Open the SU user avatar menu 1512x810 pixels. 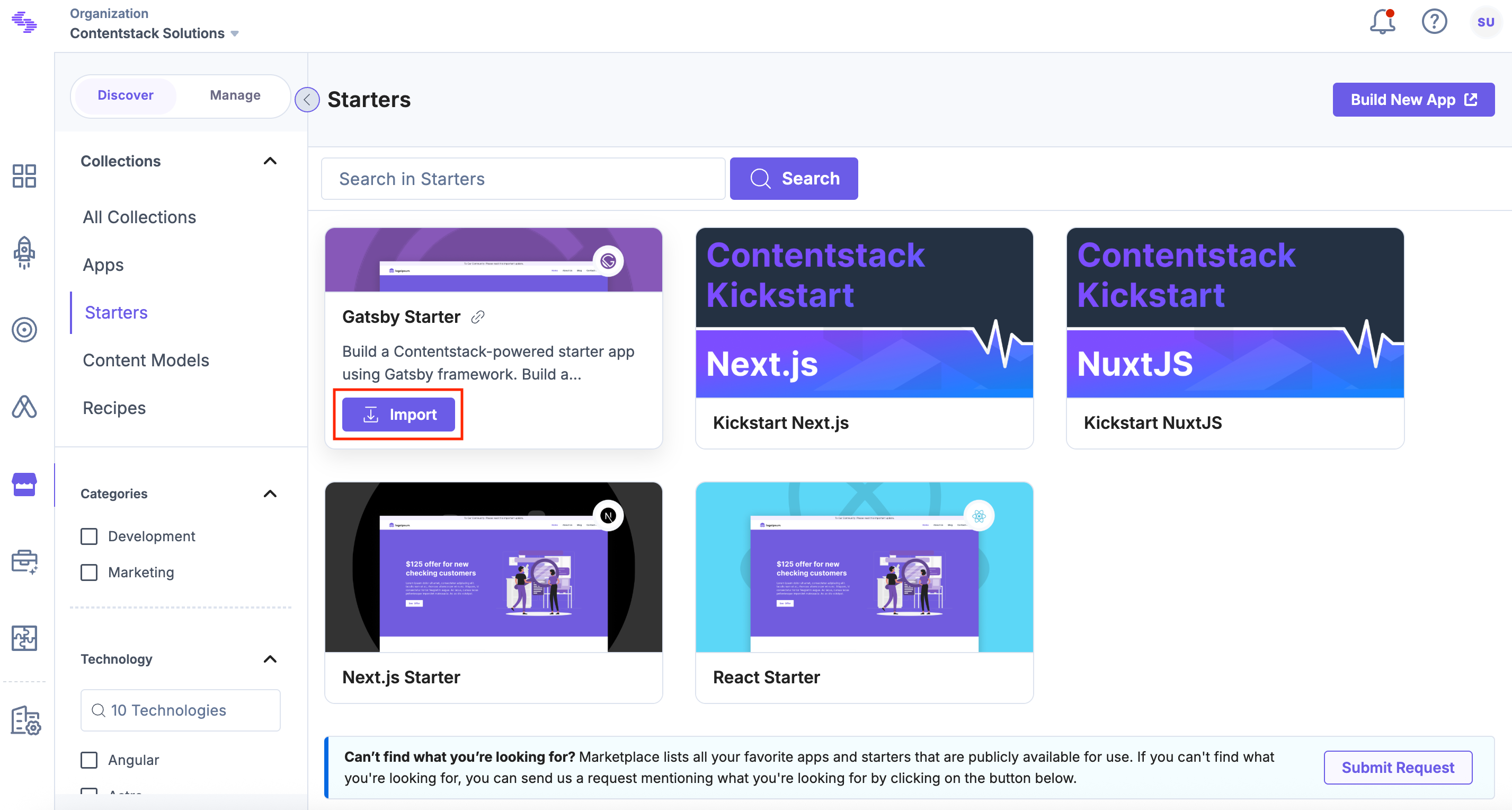pyautogui.click(x=1486, y=22)
